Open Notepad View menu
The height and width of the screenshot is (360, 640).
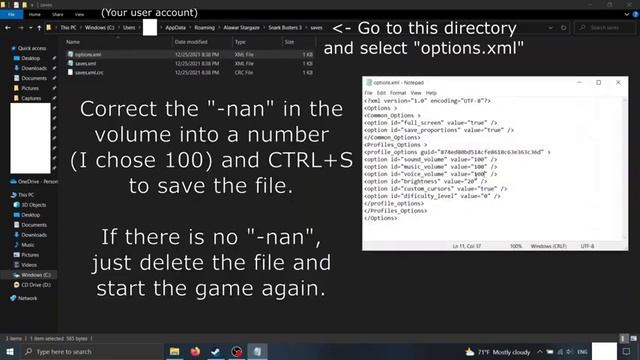pos(416,93)
